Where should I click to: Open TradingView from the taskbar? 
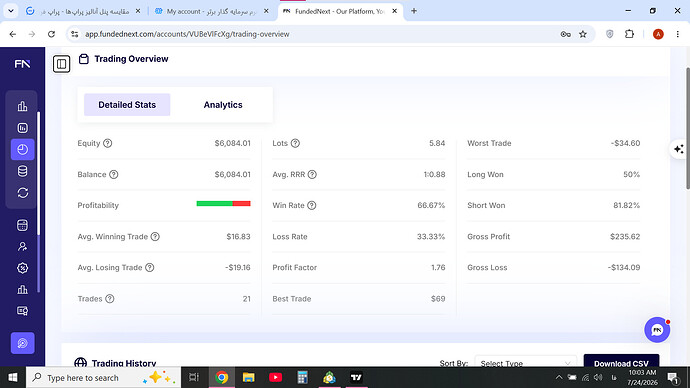[x=356, y=377]
